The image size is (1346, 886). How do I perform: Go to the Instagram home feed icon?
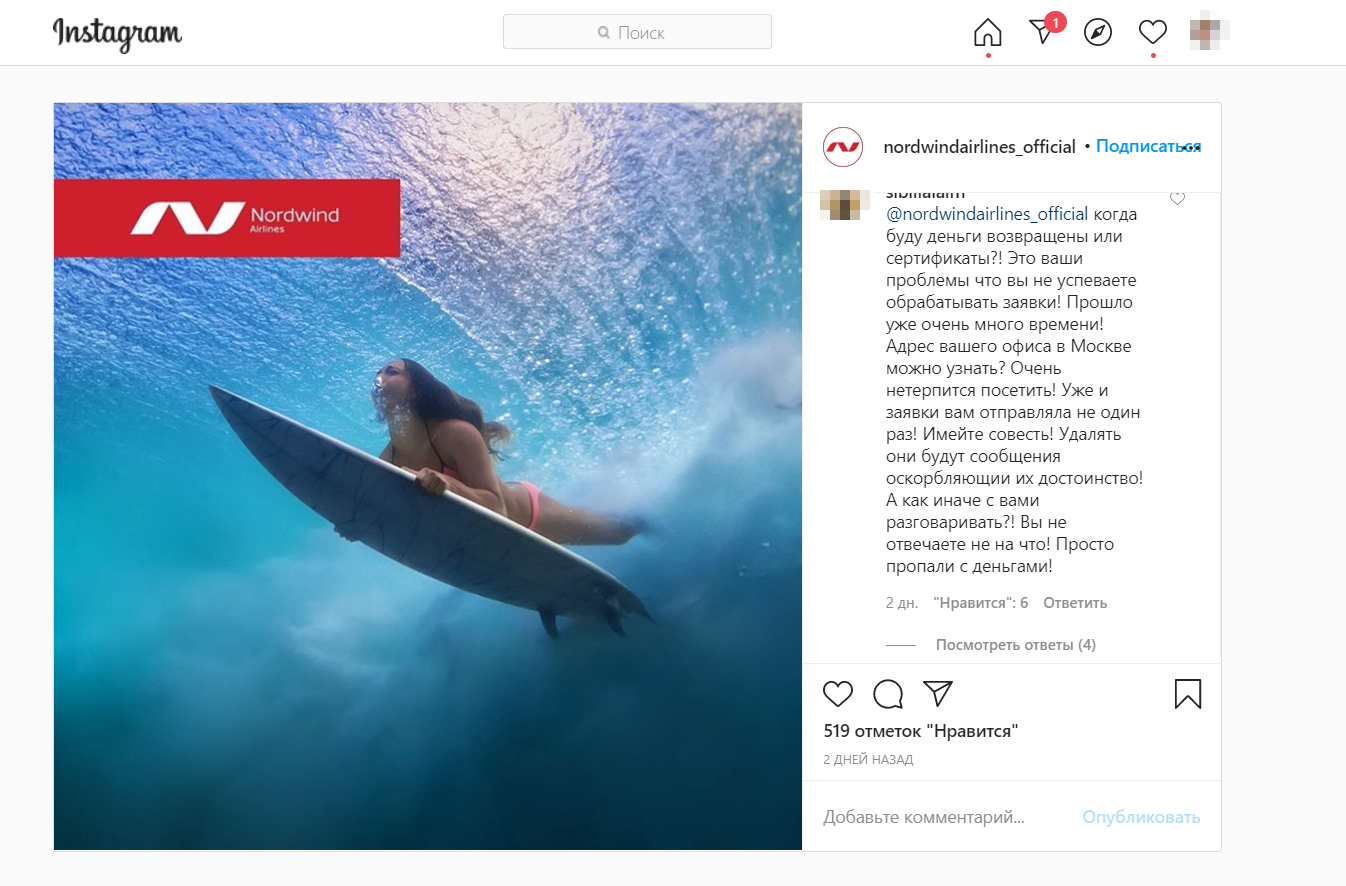pos(987,33)
